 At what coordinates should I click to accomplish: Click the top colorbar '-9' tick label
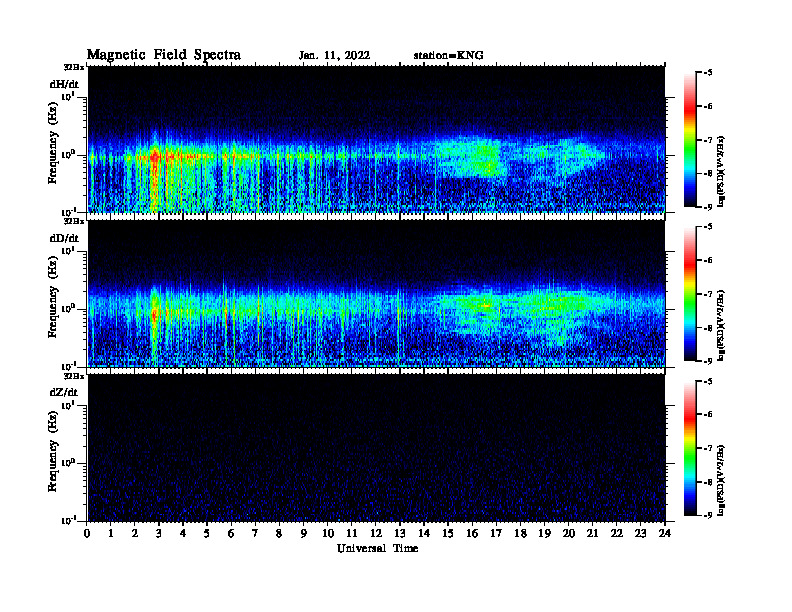pos(708,207)
